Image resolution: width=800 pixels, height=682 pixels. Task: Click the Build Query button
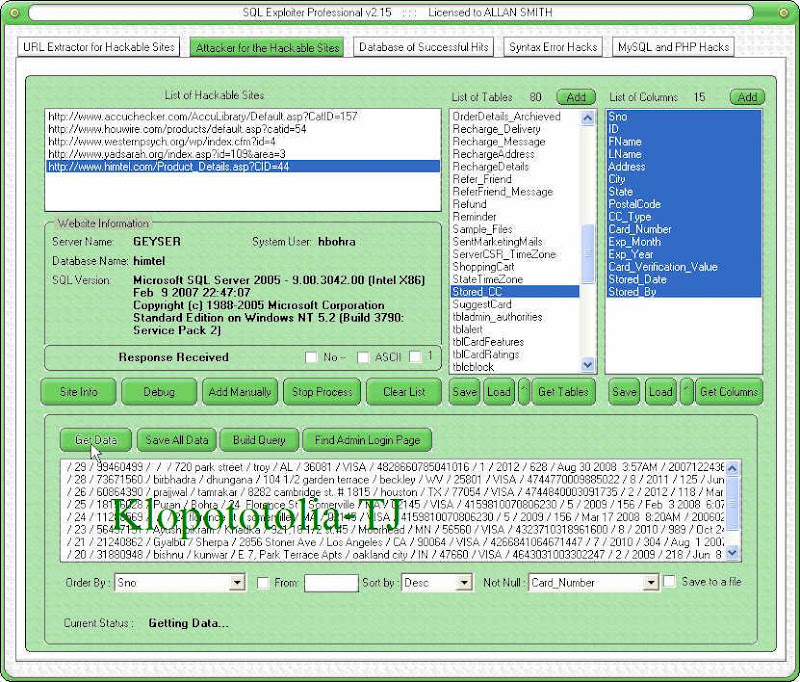(259, 440)
